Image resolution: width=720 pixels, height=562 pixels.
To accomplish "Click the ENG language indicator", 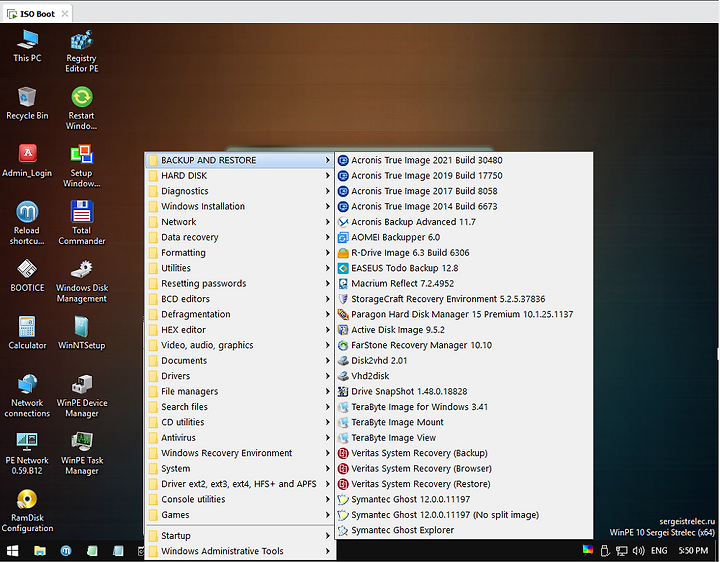I will pos(659,551).
